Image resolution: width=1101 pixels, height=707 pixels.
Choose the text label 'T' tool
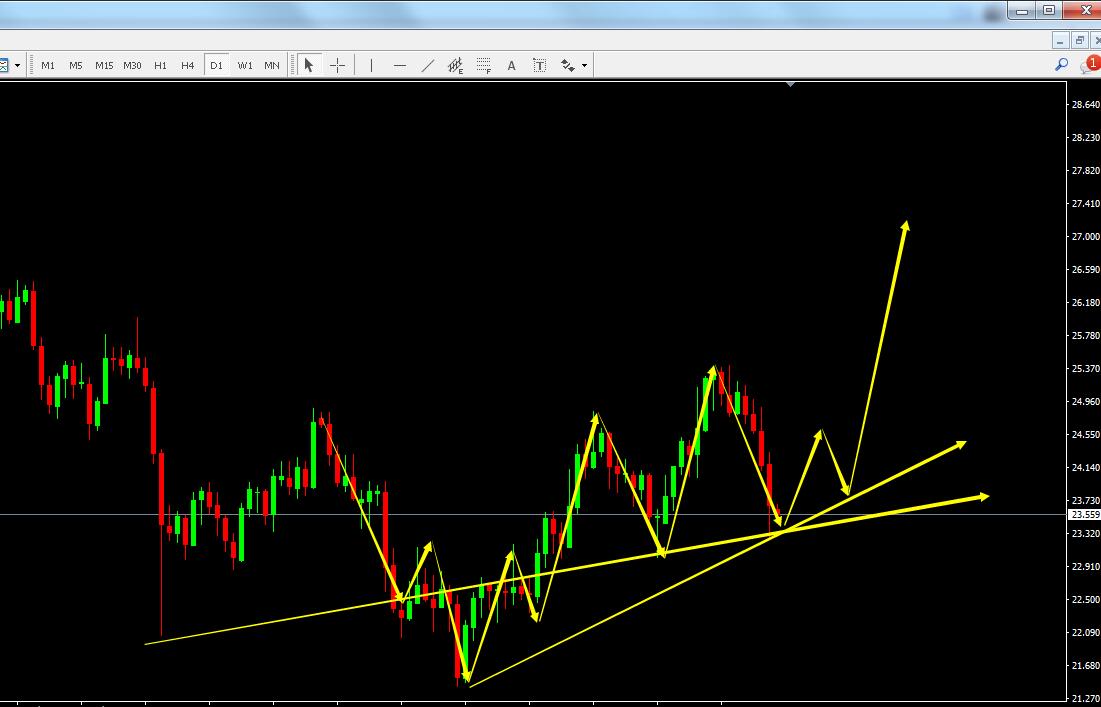click(539, 65)
